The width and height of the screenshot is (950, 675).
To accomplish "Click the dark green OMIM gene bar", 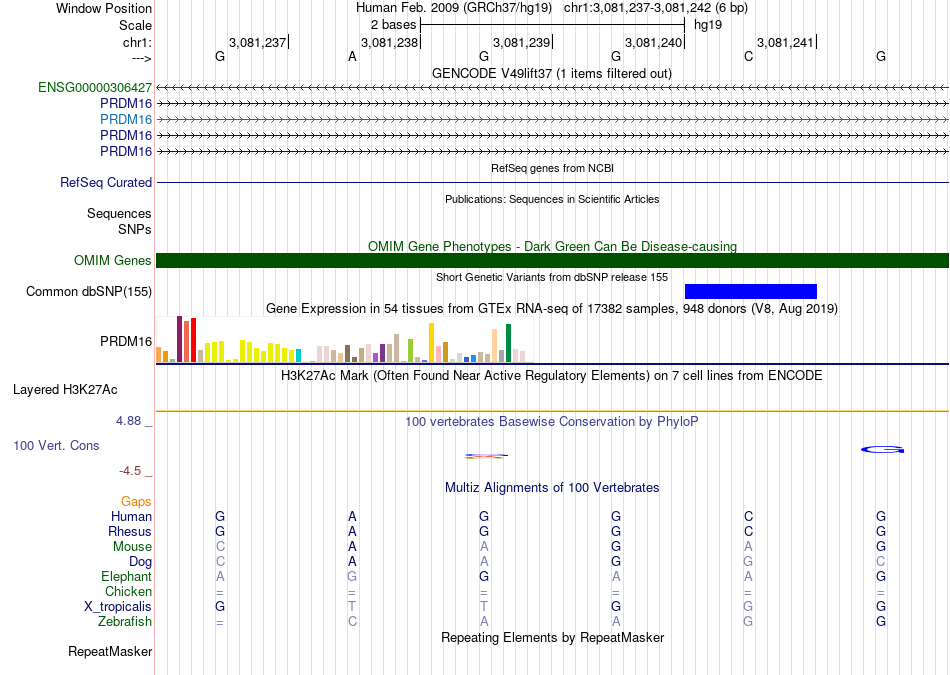I will tap(552, 261).
